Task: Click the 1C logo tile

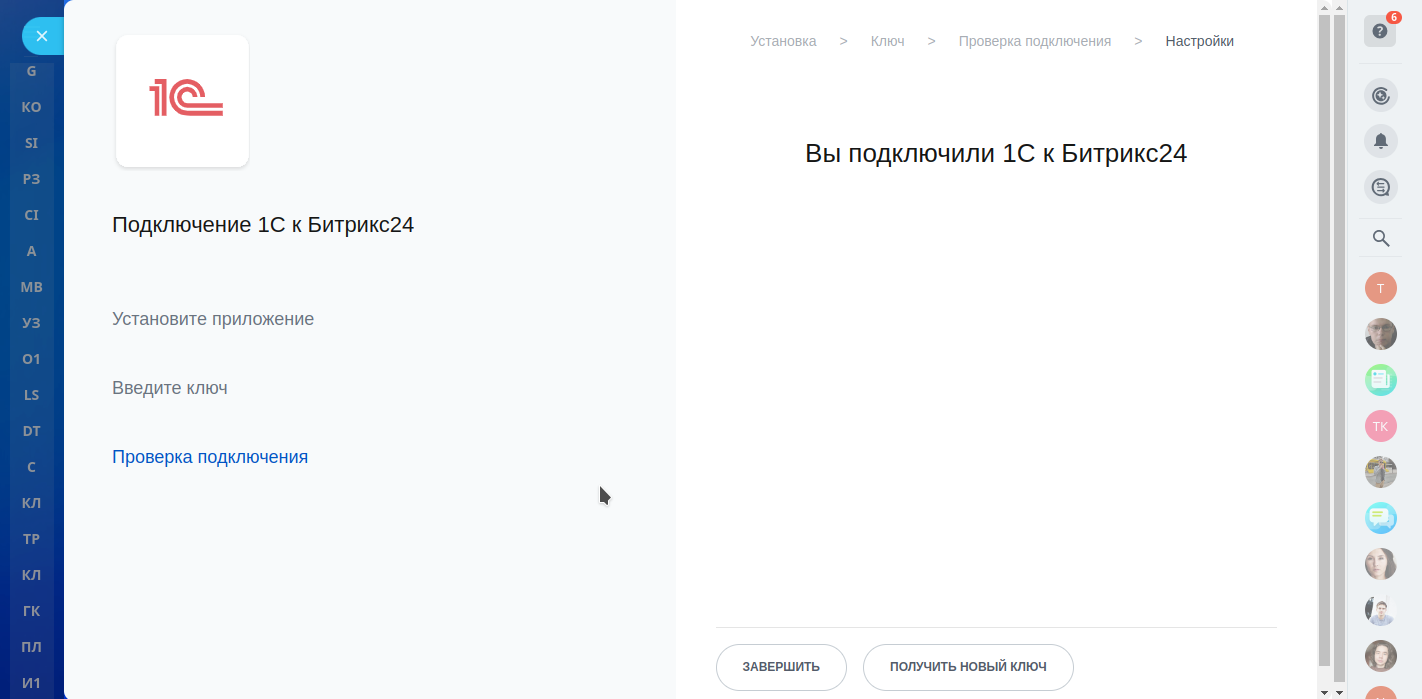Action: pyautogui.click(x=182, y=101)
